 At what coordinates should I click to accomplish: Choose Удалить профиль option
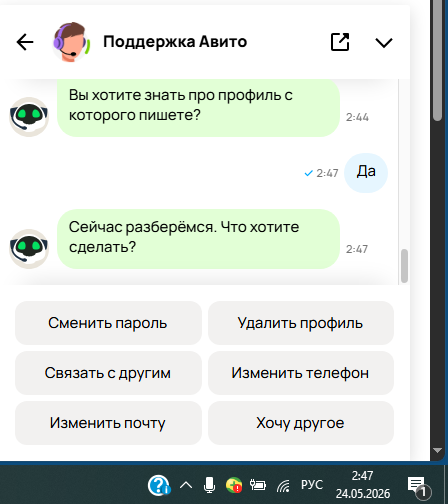pos(301,323)
